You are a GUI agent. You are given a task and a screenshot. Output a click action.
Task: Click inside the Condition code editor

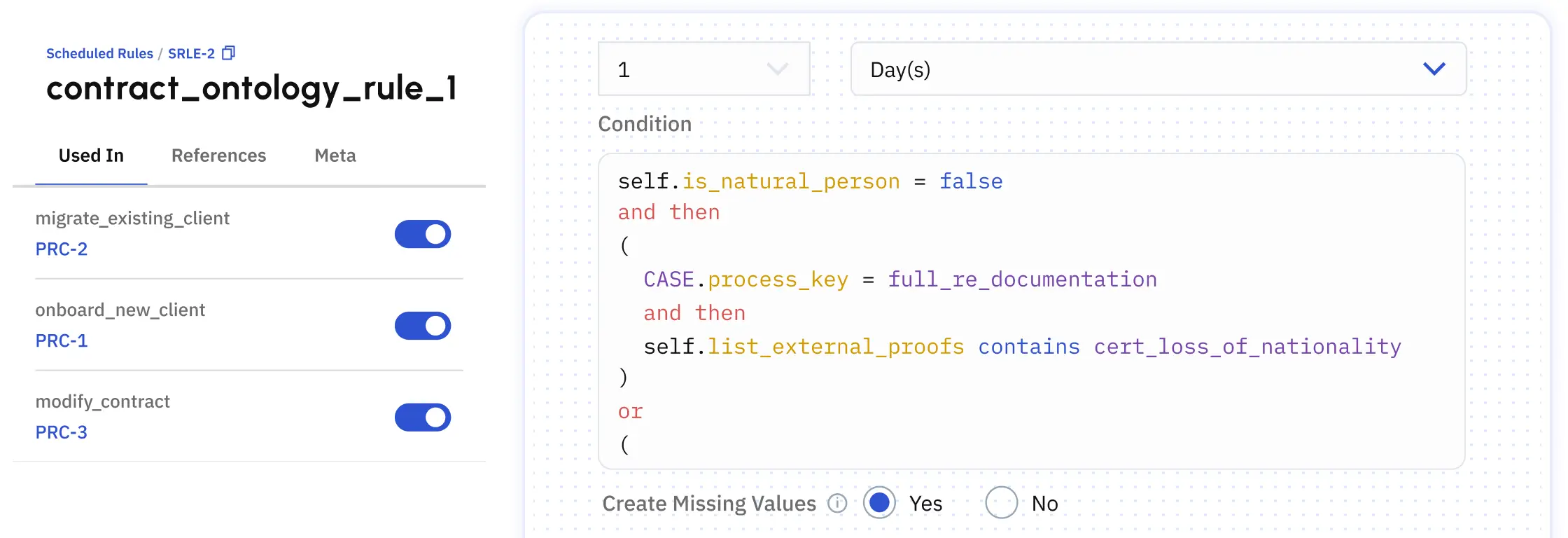pos(1032,311)
